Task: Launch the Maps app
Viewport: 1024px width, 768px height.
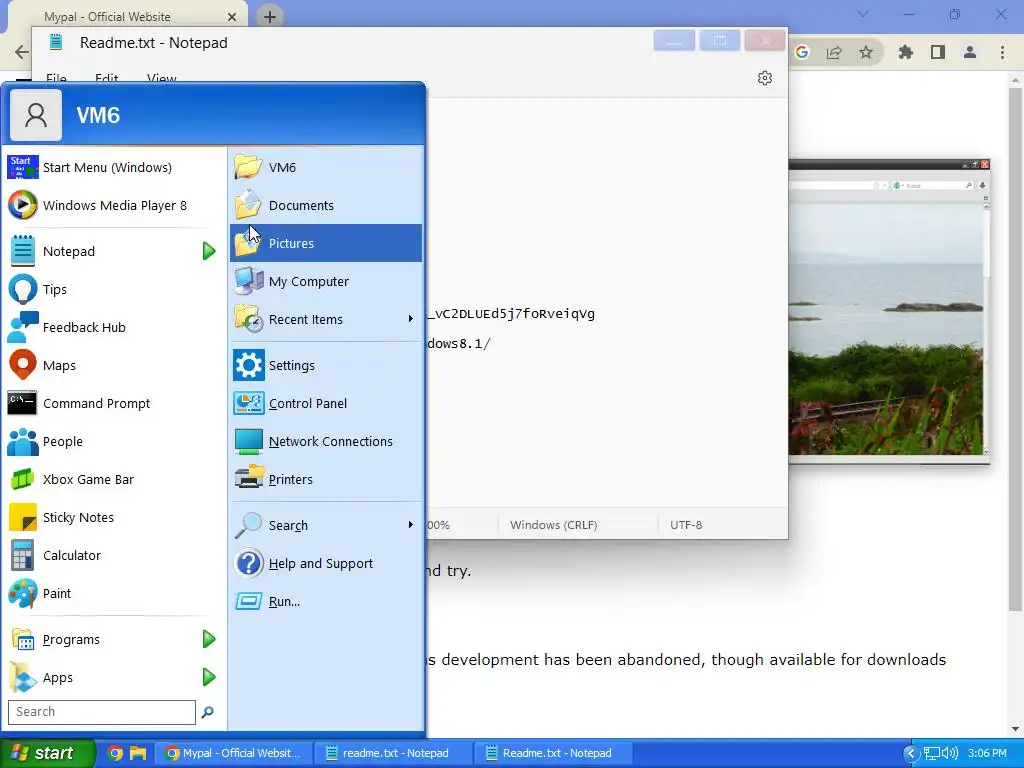Action: (114, 365)
